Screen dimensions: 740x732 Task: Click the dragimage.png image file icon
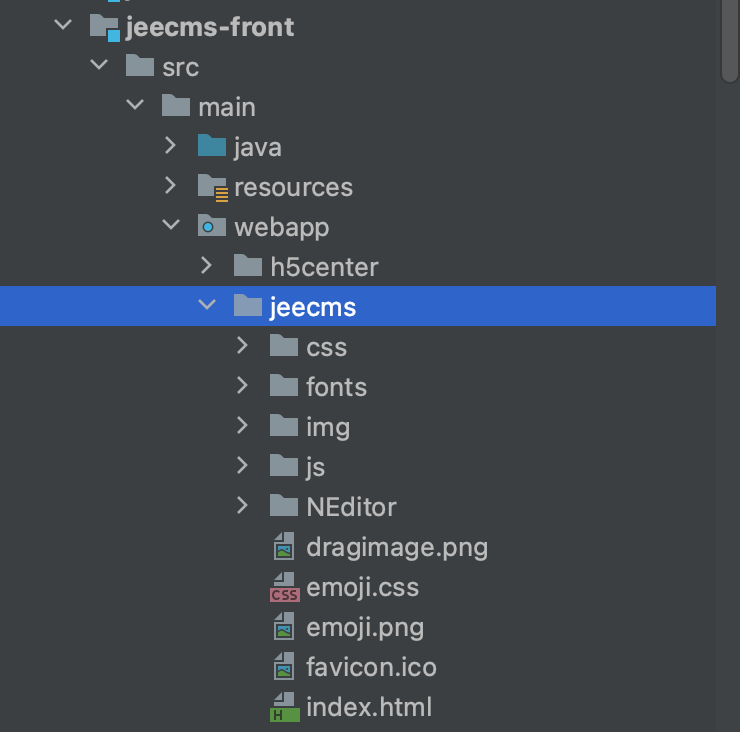(x=285, y=547)
